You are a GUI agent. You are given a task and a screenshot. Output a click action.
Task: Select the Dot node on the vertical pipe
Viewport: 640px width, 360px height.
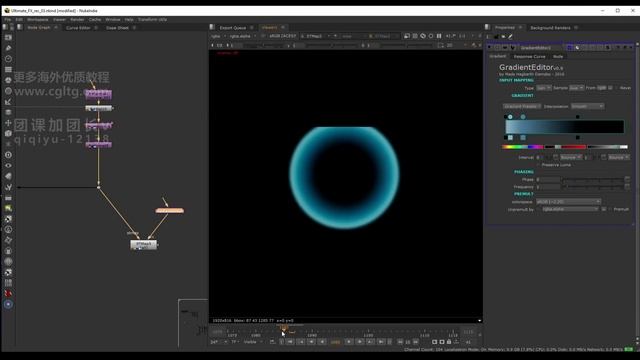[x=98, y=187]
